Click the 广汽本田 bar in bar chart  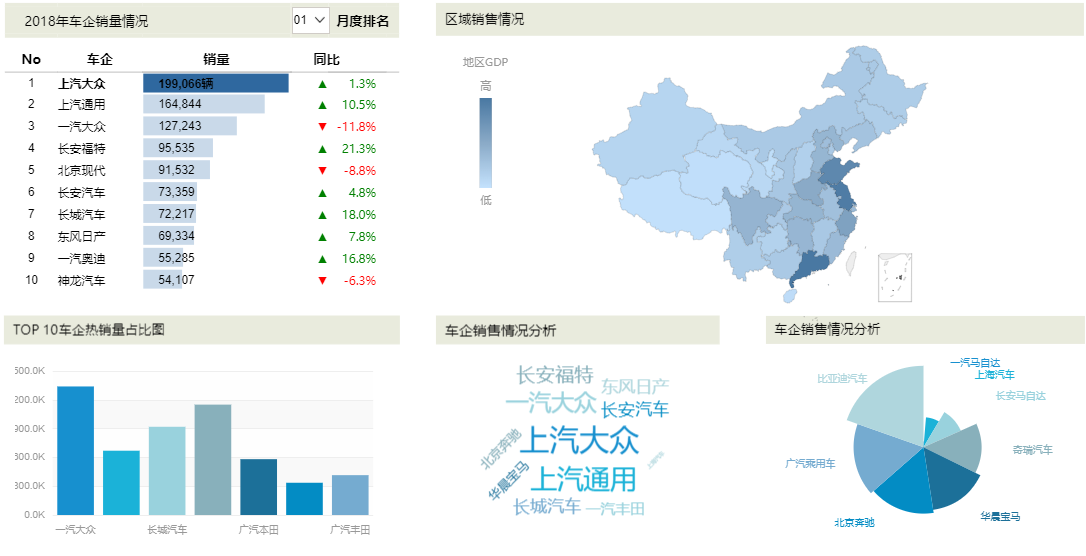pyautogui.click(x=258, y=487)
